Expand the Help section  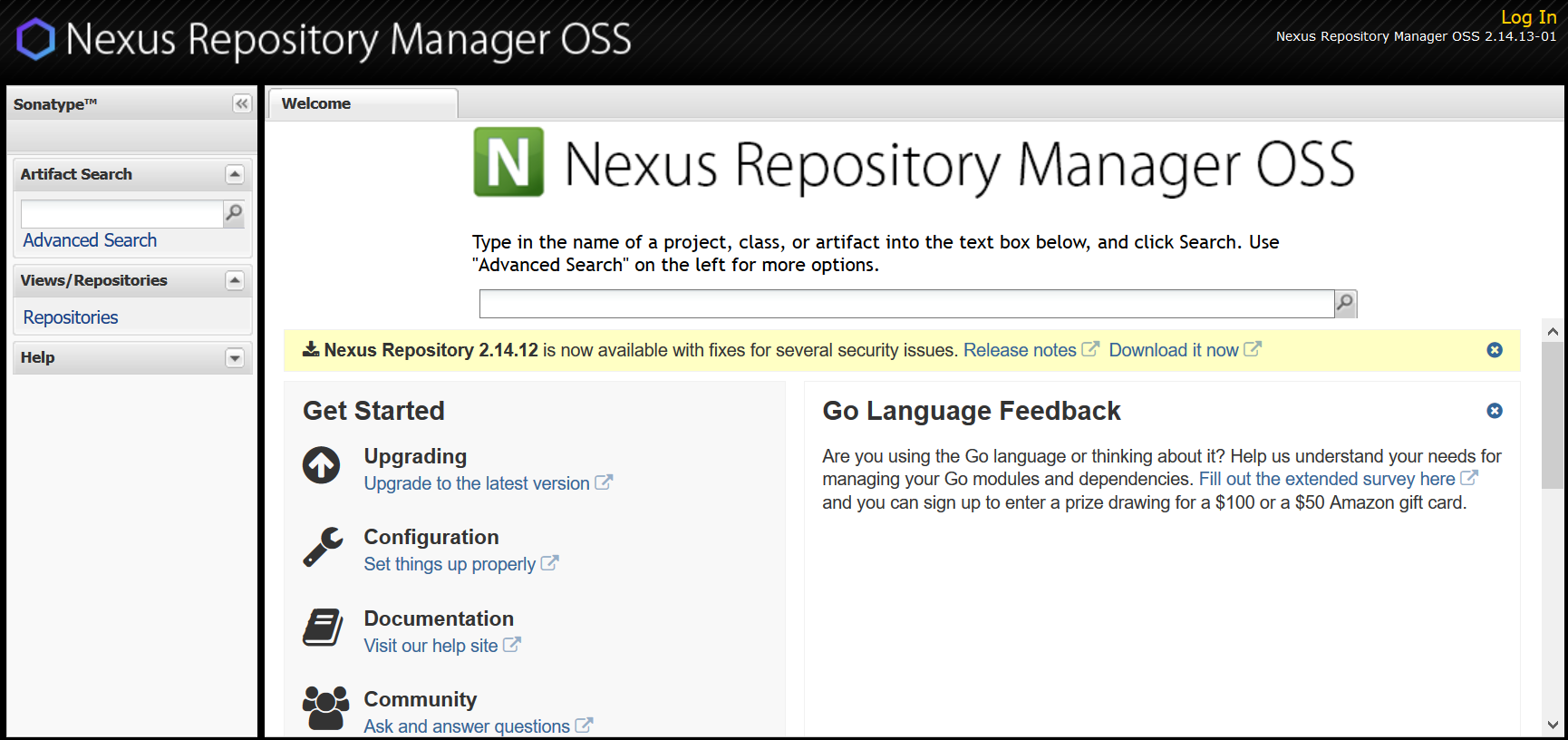pos(235,357)
